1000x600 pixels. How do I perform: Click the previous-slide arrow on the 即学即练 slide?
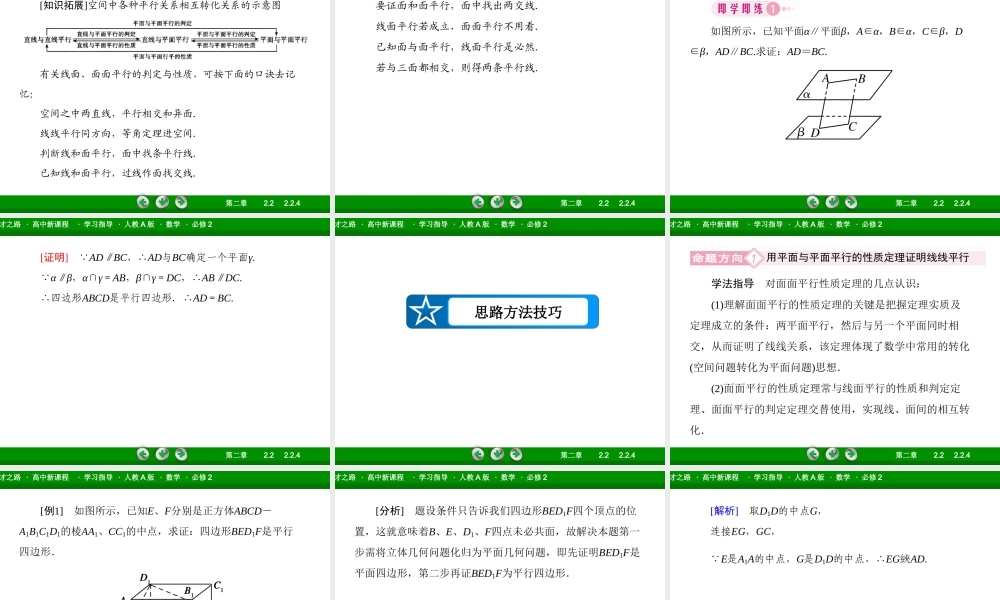pyautogui.click(x=812, y=203)
